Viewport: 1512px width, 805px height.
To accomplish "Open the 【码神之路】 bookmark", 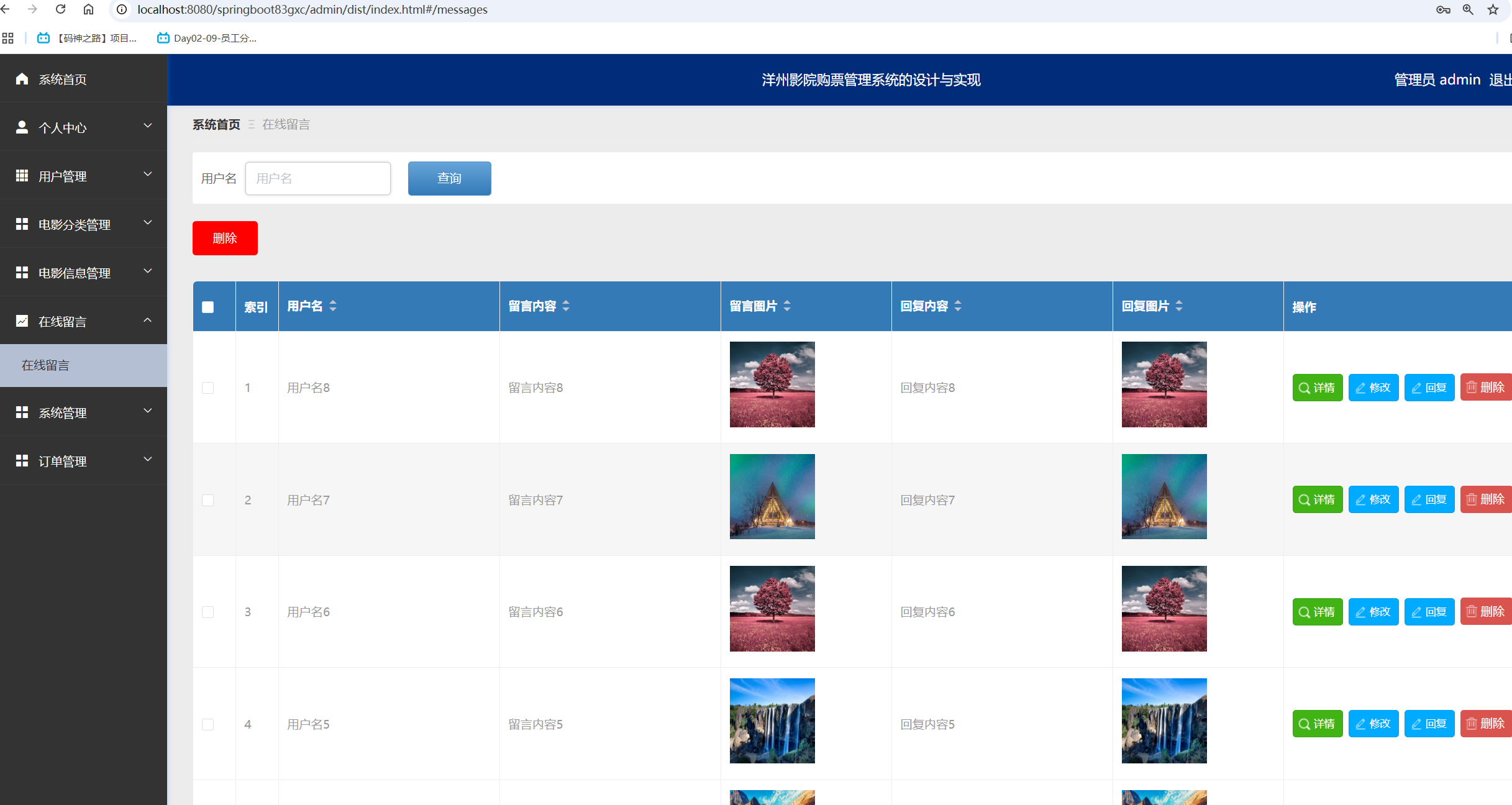I will point(87,38).
